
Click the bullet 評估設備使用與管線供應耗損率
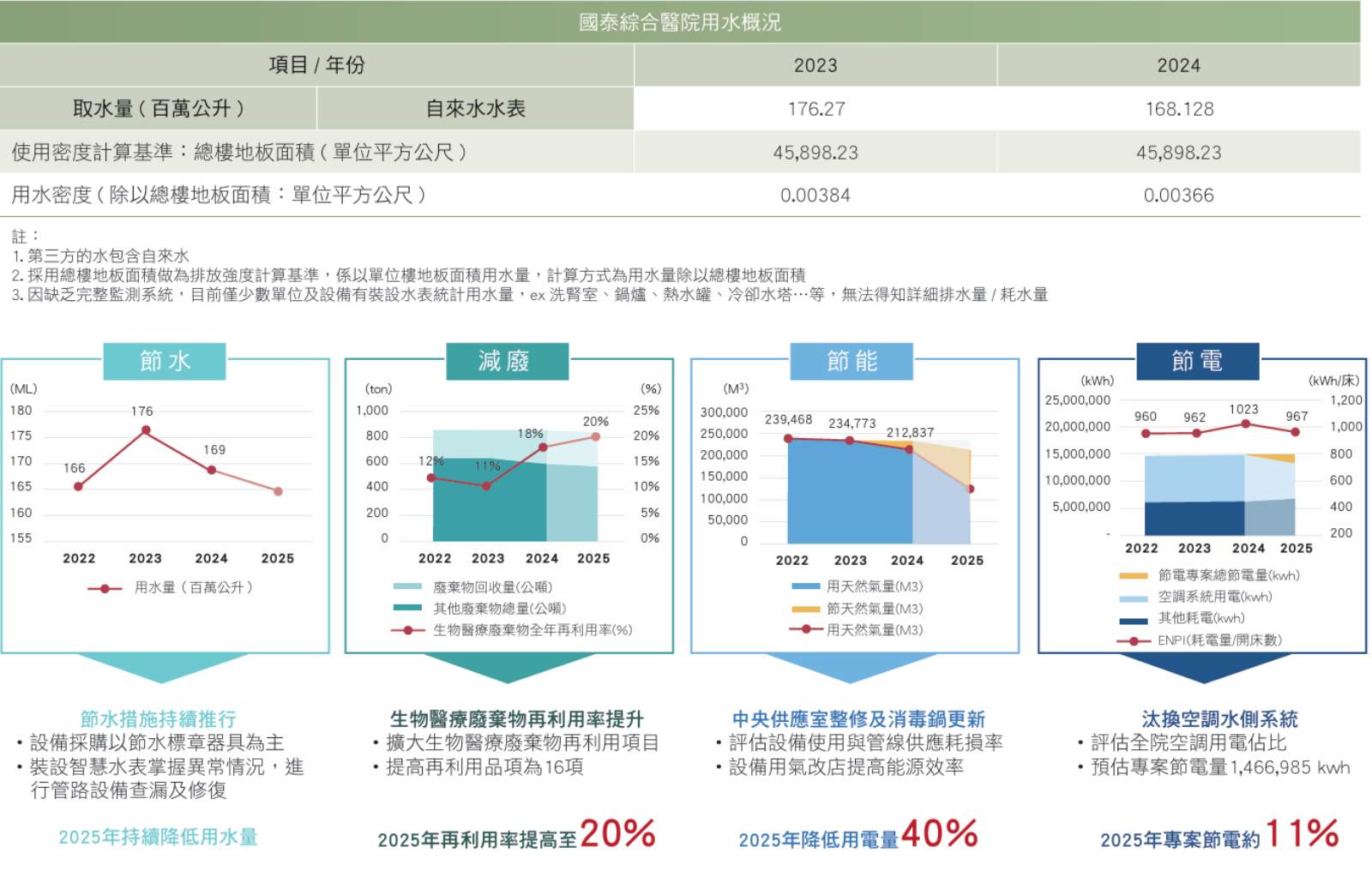point(860,742)
